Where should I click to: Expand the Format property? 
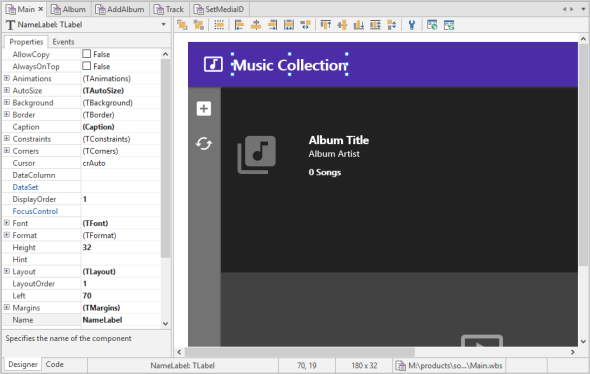(7, 235)
